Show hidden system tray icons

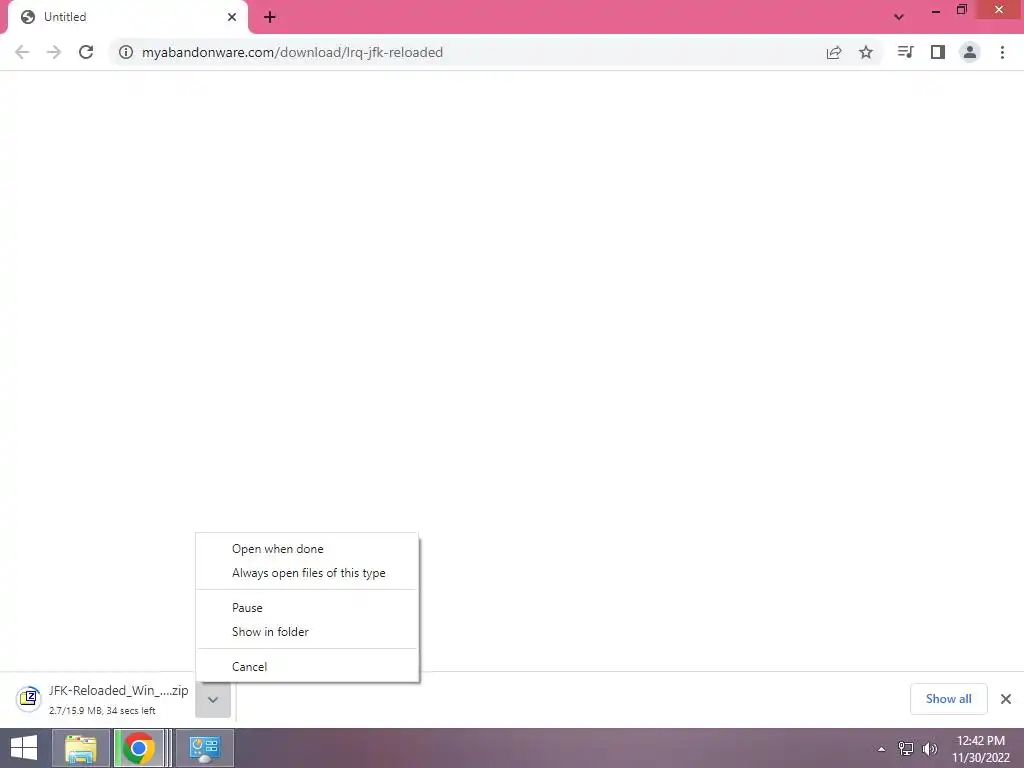point(881,749)
